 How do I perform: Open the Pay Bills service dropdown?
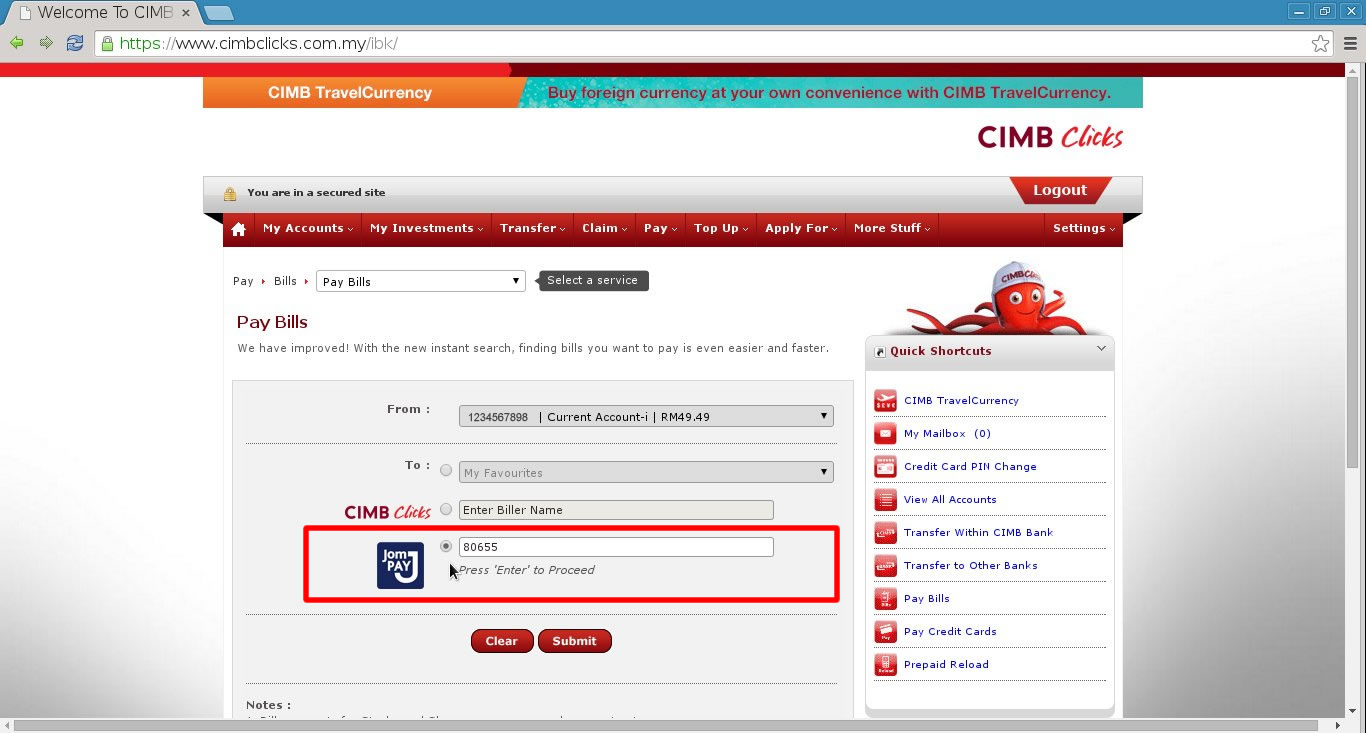coord(421,281)
